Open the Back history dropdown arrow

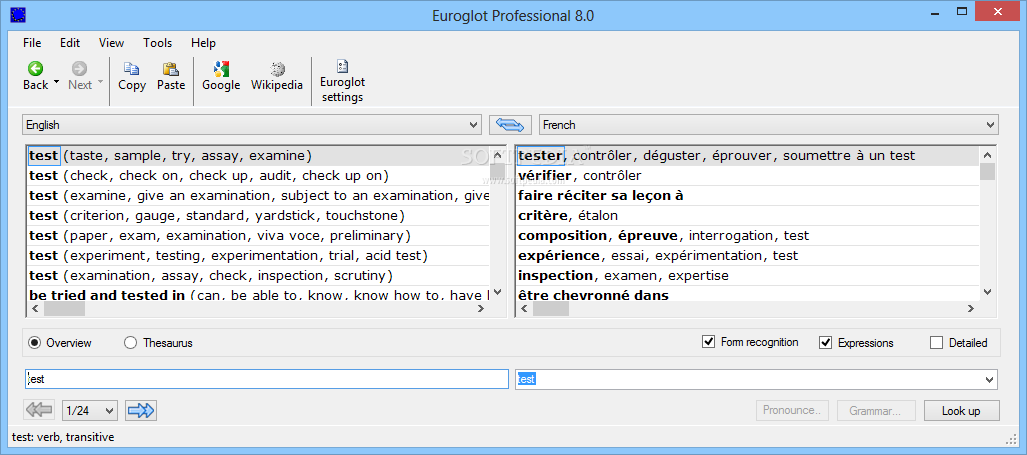(x=56, y=83)
